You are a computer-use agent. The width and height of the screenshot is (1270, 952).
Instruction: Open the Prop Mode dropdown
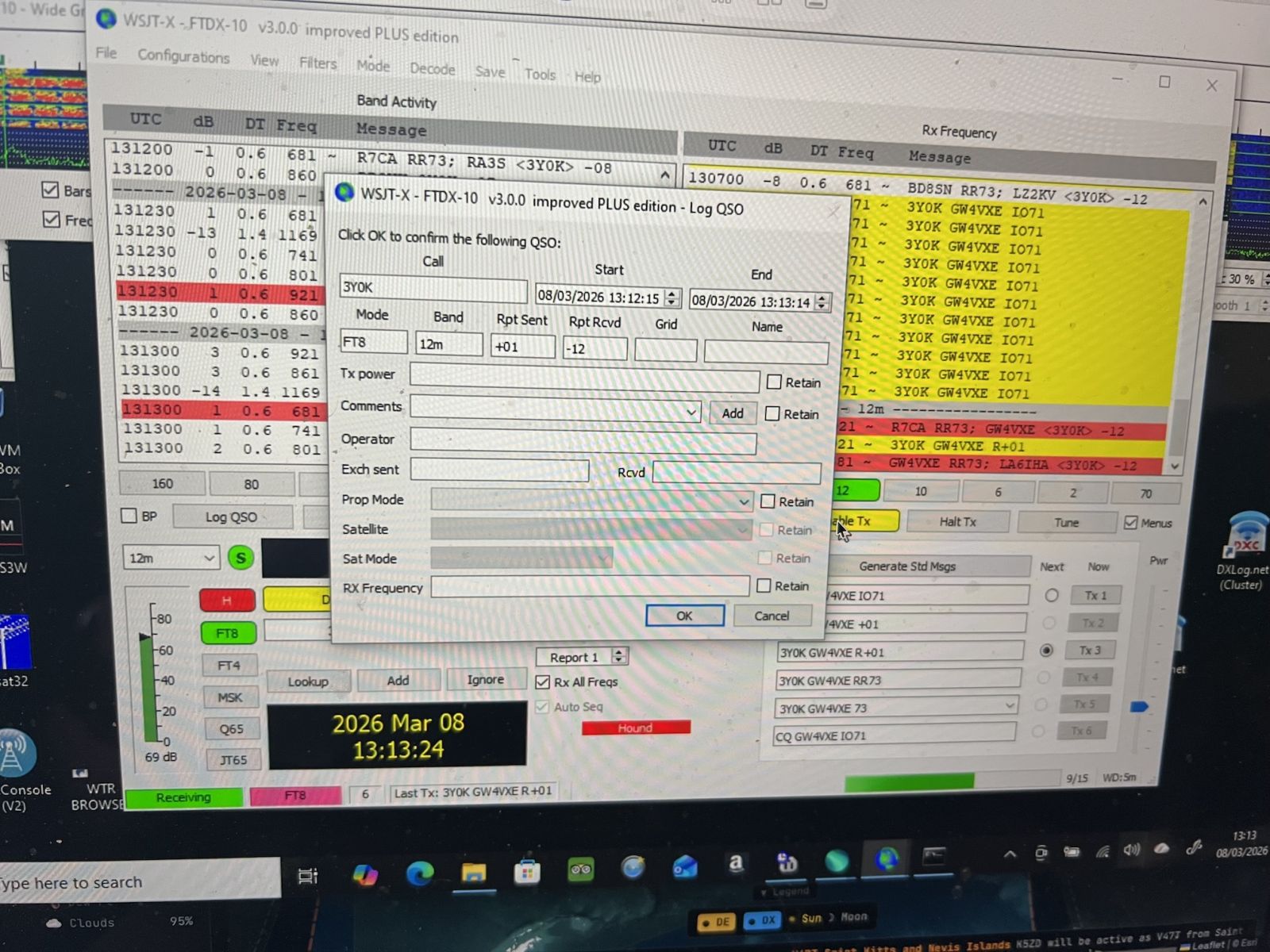tap(744, 501)
